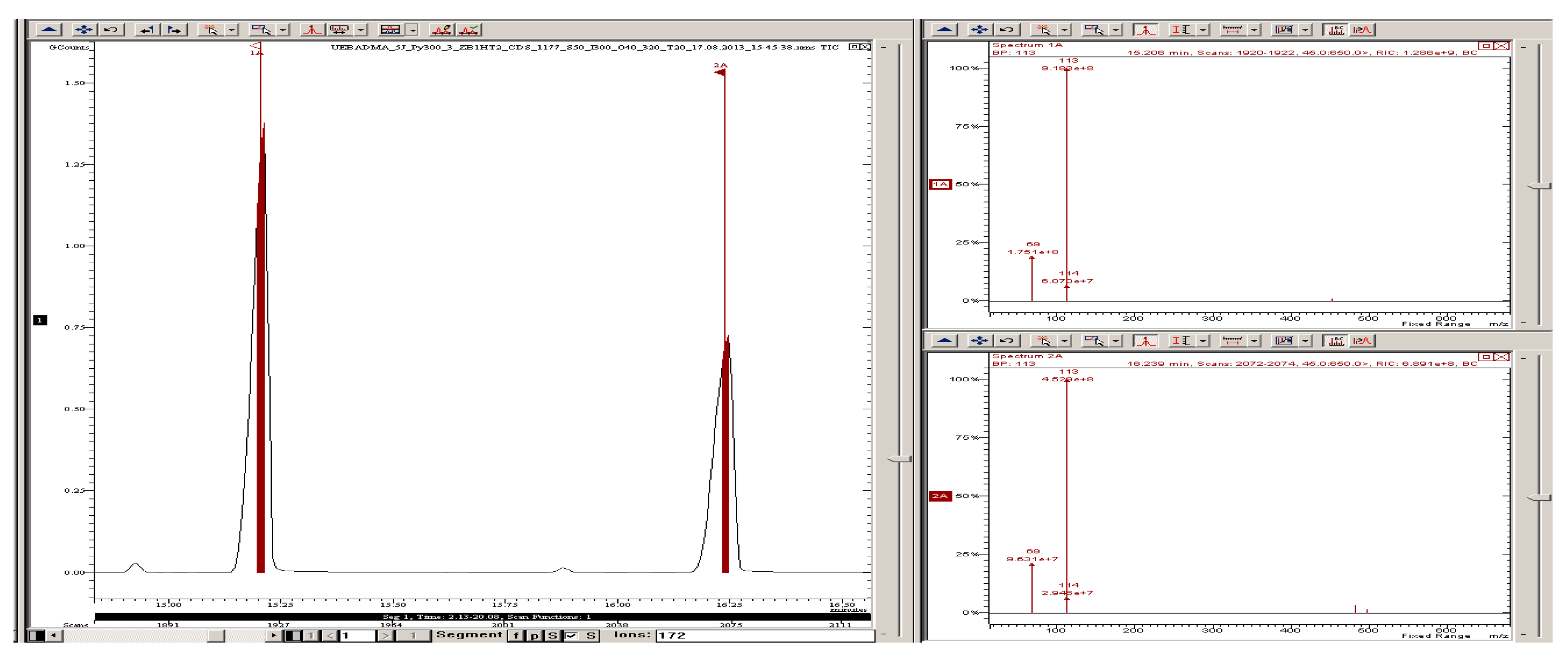
Task: Toggle the 2A spectrum marker label
Action: coord(940,496)
